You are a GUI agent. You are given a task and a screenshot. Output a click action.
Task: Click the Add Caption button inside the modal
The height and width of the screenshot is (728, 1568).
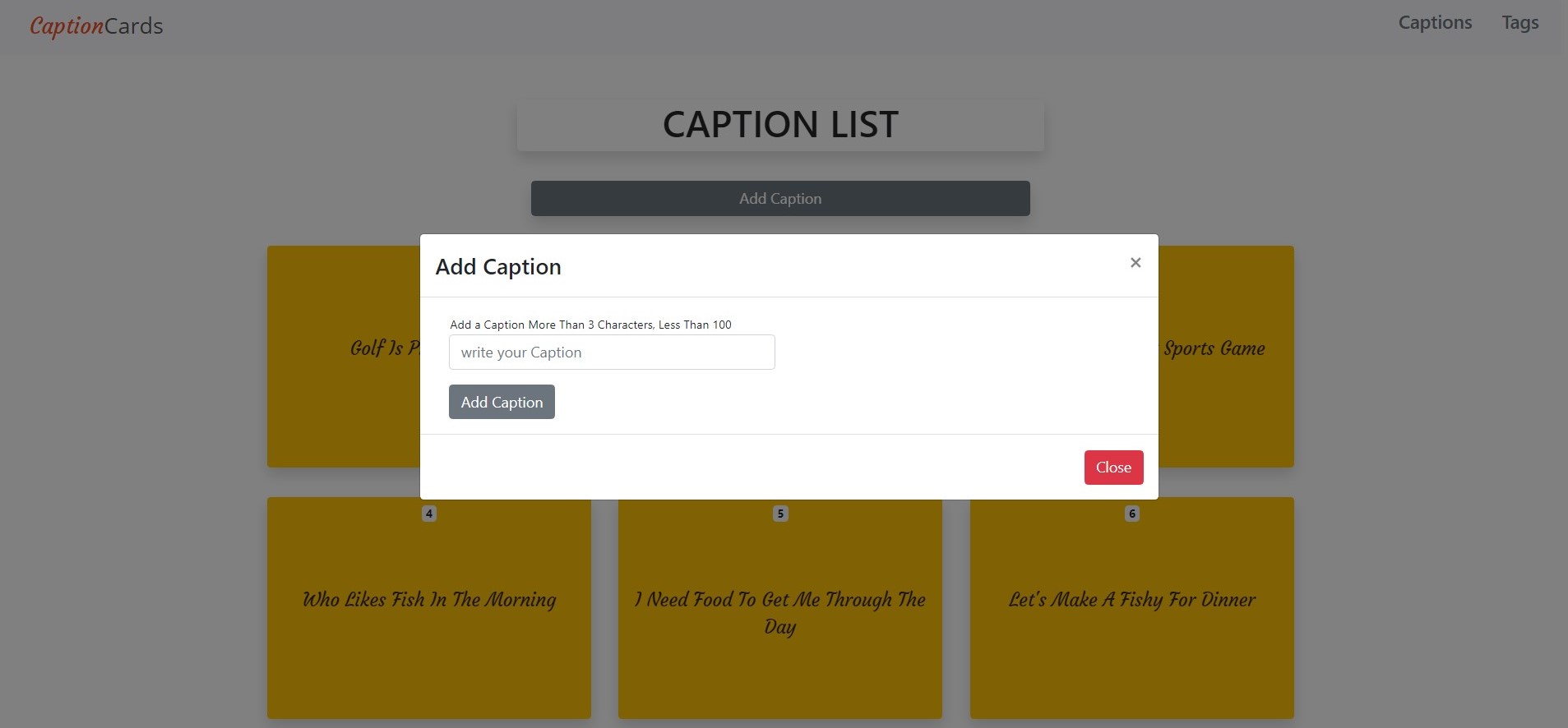tap(501, 402)
